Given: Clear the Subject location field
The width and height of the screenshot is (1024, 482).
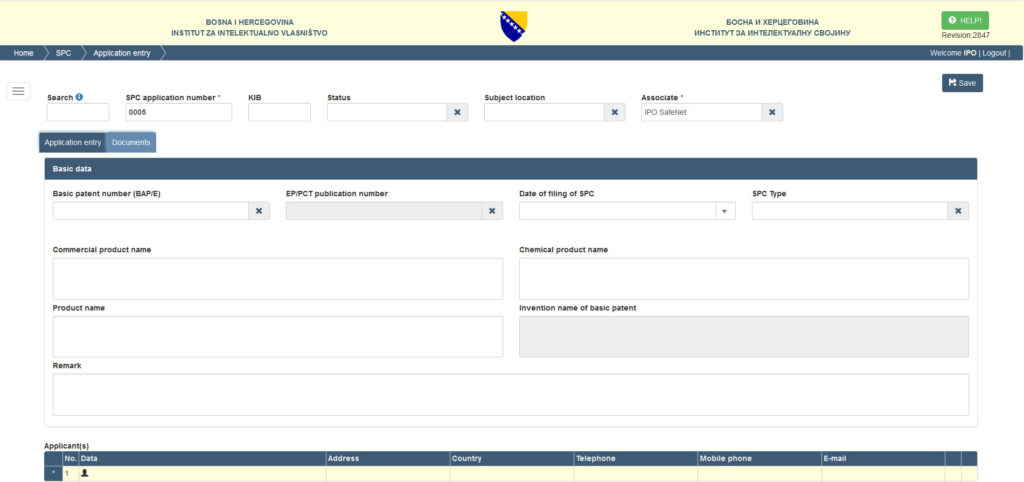Looking at the screenshot, I should click(x=614, y=112).
